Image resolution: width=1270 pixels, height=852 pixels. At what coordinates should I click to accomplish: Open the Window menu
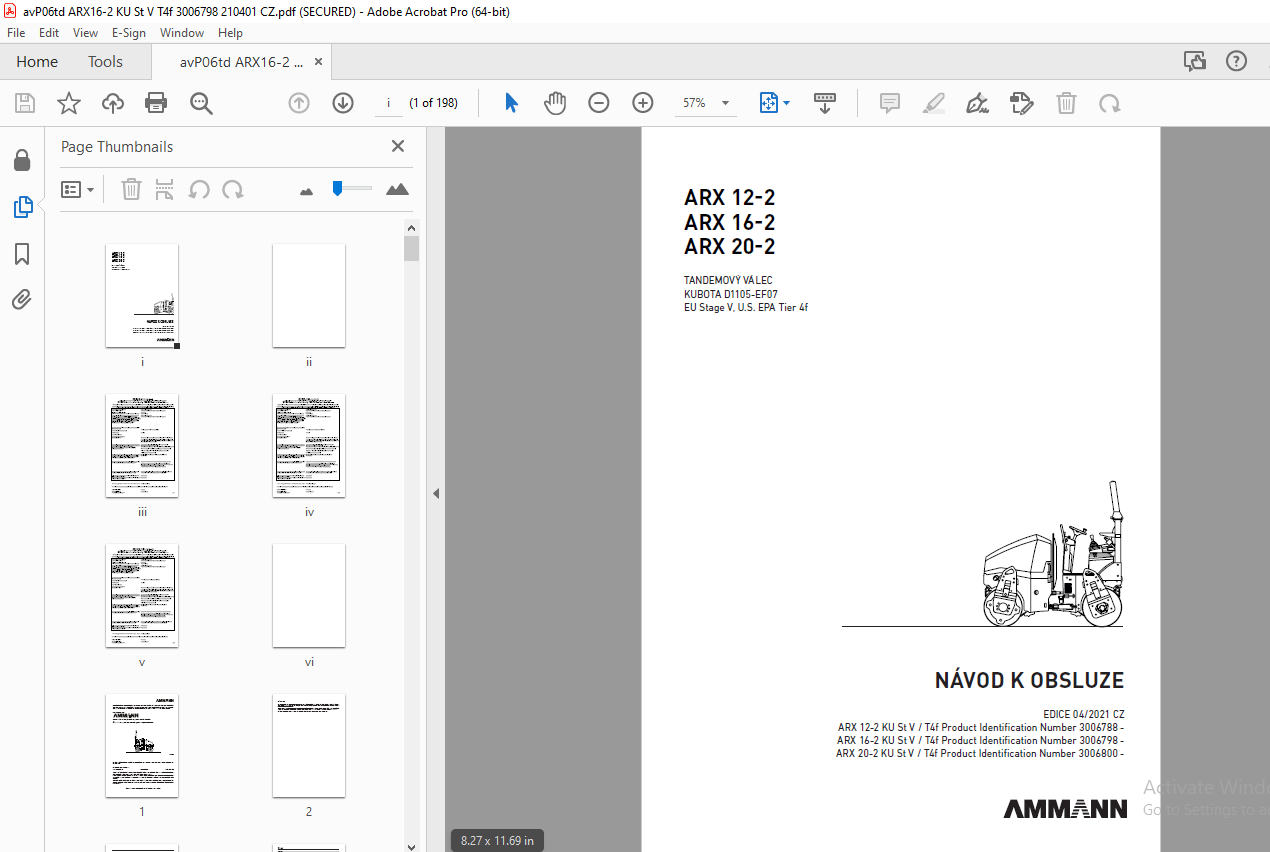point(182,33)
